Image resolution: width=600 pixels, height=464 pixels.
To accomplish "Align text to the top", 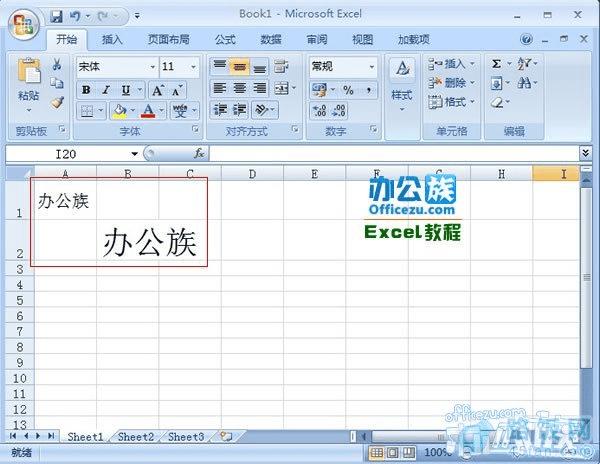I will (x=219, y=67).
